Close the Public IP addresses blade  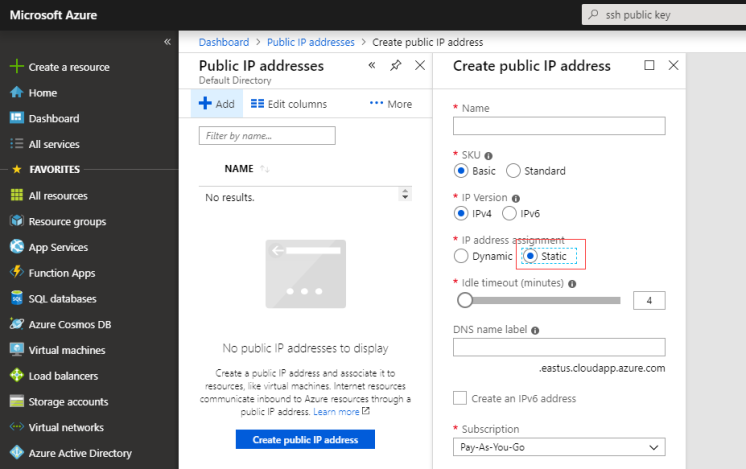point(420,65)
